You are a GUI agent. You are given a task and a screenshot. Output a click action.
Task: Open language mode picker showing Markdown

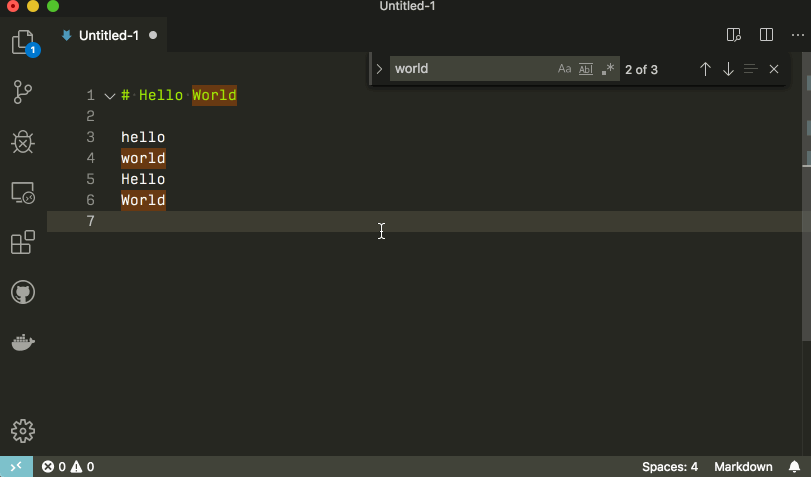pos(743,467)
